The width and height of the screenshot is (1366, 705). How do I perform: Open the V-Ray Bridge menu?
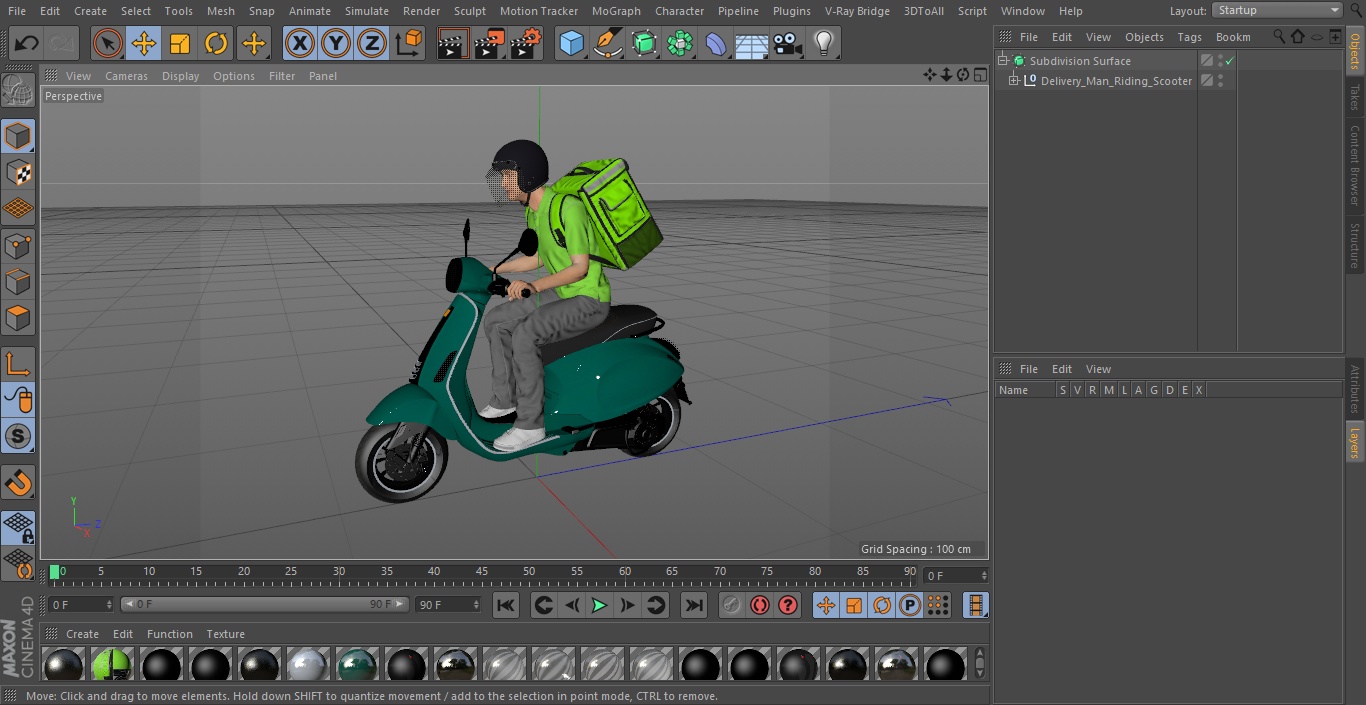(857, 11)
